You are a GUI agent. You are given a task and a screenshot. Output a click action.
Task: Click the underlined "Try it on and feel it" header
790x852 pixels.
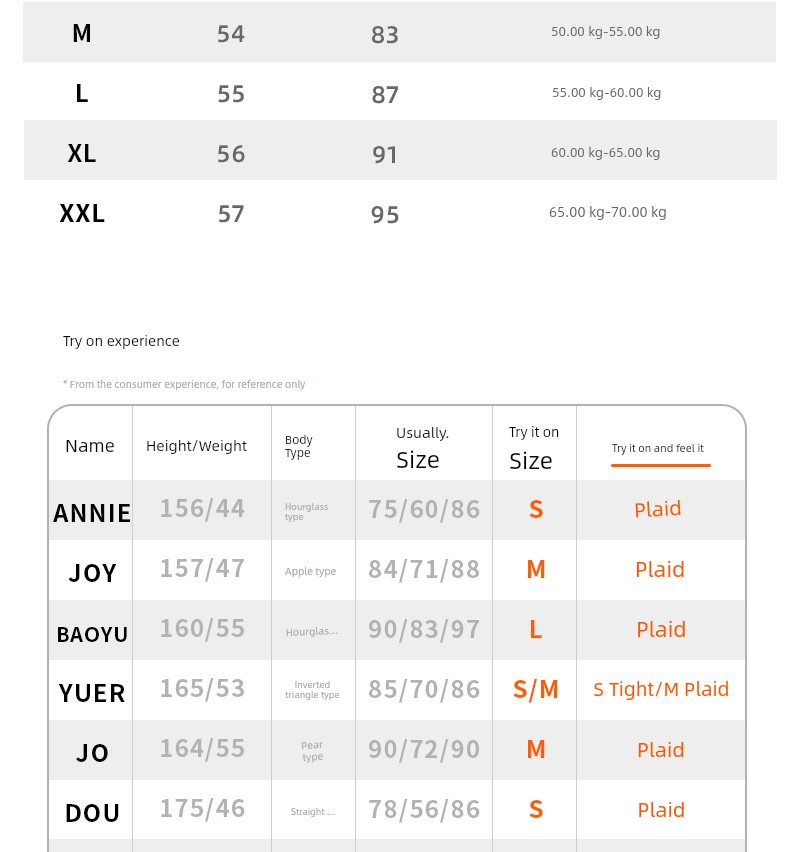[658, 449]
